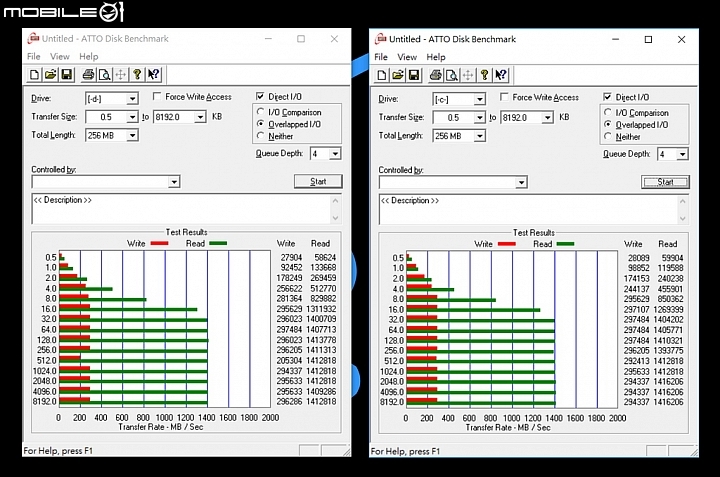Click context help arrow icon in right window
The height and width of the screenshot is (477, 720).
(501, 75)
